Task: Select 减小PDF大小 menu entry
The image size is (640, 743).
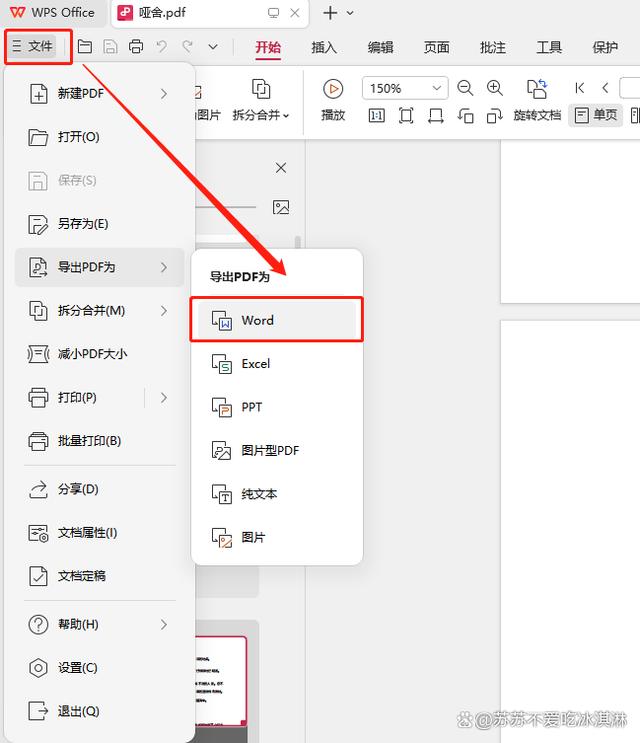Action: click(x=99, y=354)
